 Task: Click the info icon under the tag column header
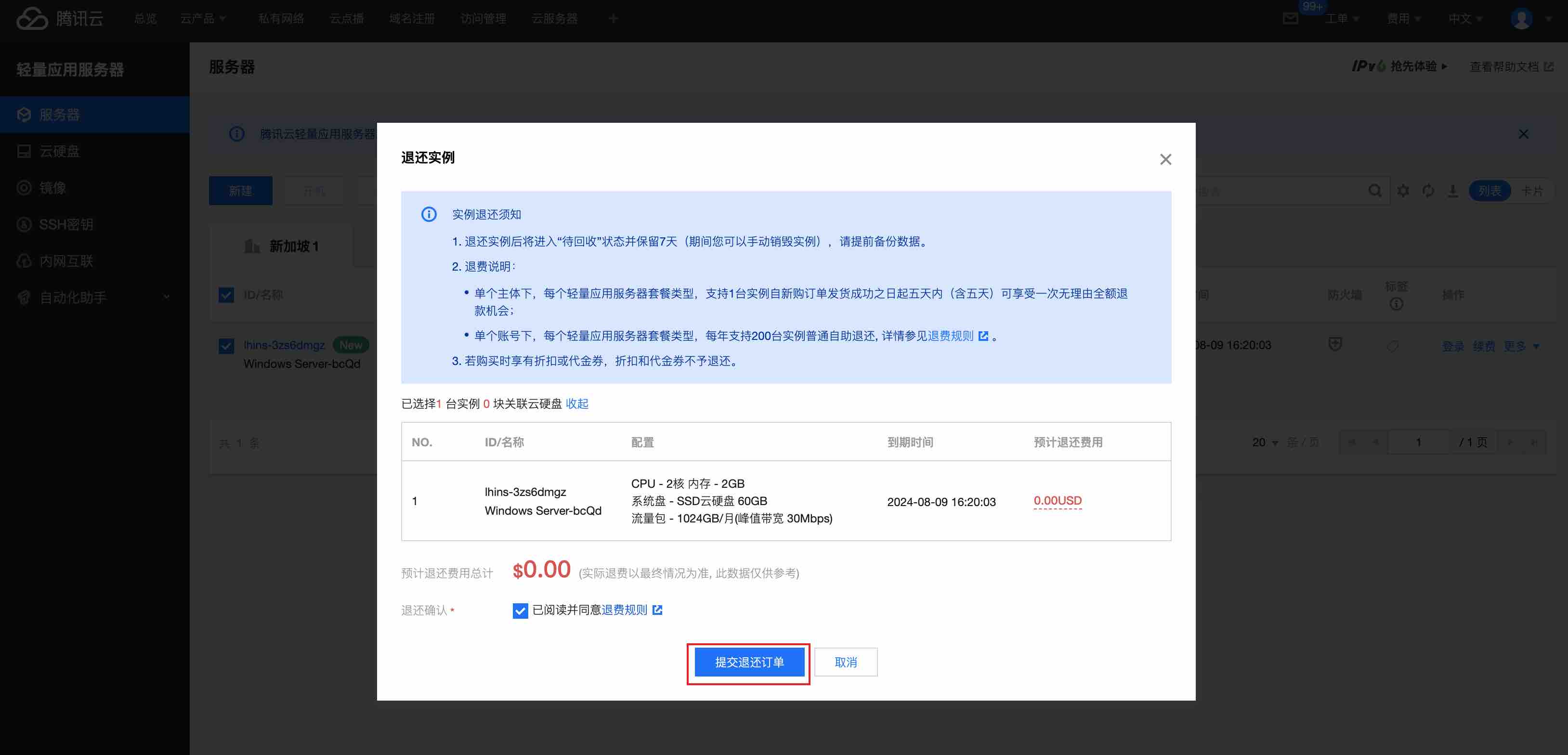1397,303
